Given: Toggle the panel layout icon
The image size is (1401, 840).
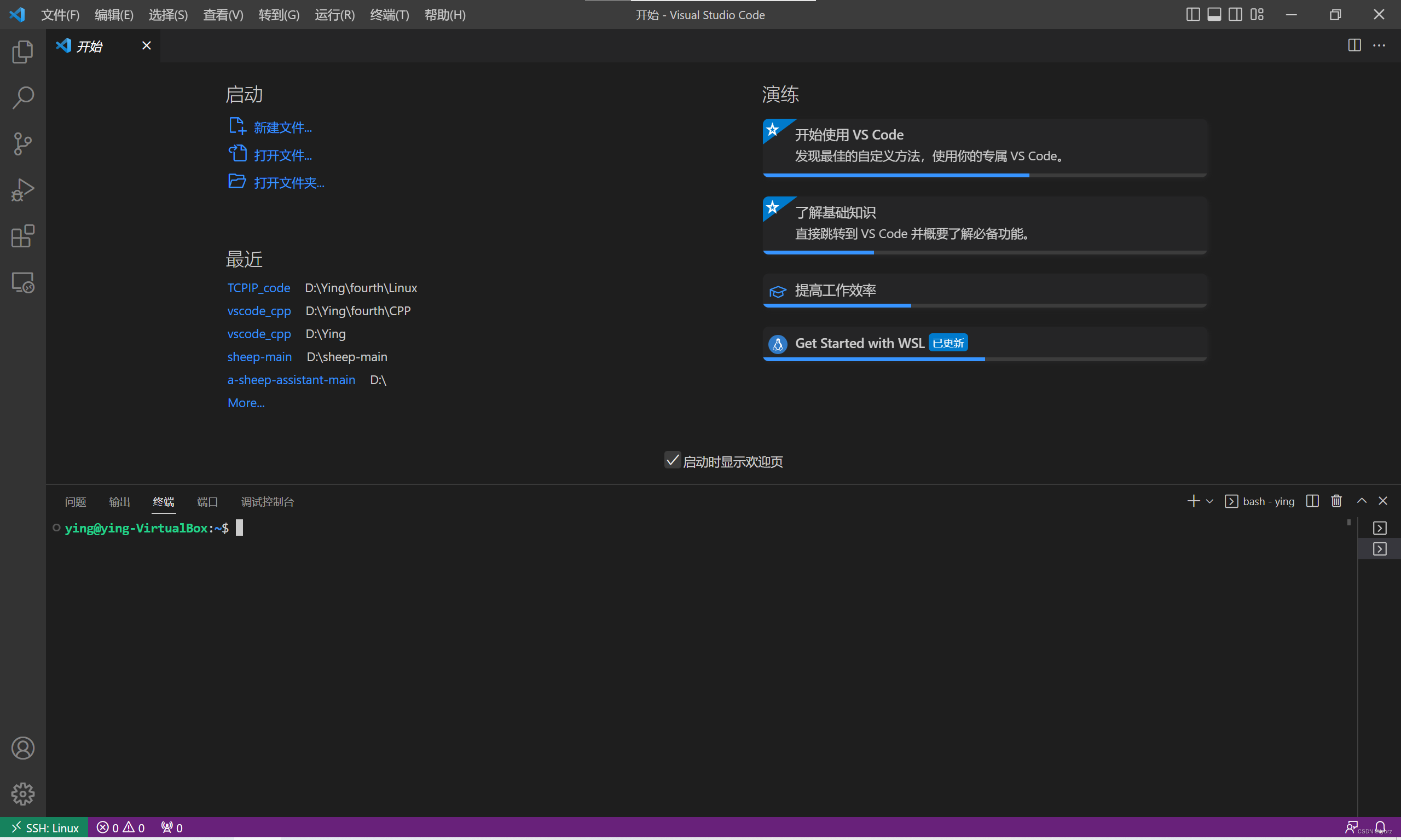Looking at the screenshot, I should tap(1214, 14).
